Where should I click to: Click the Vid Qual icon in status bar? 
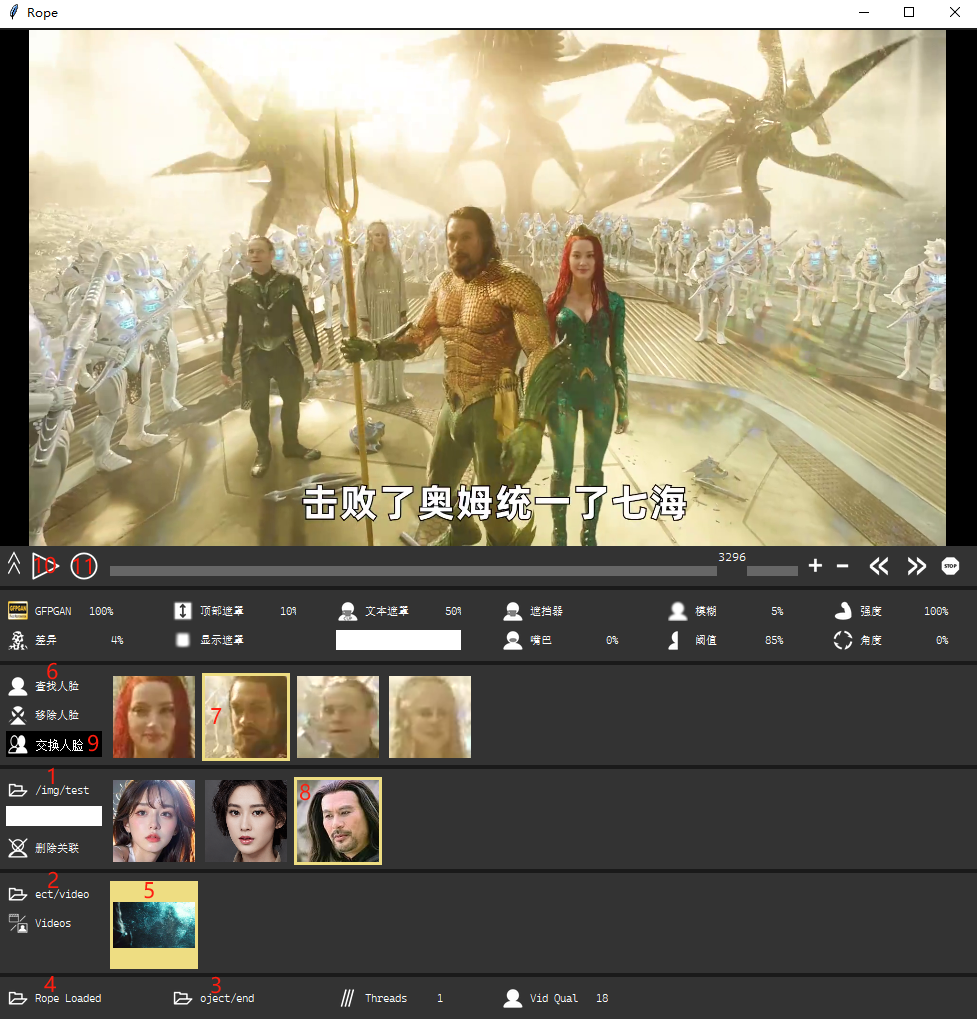pos(513,997)
